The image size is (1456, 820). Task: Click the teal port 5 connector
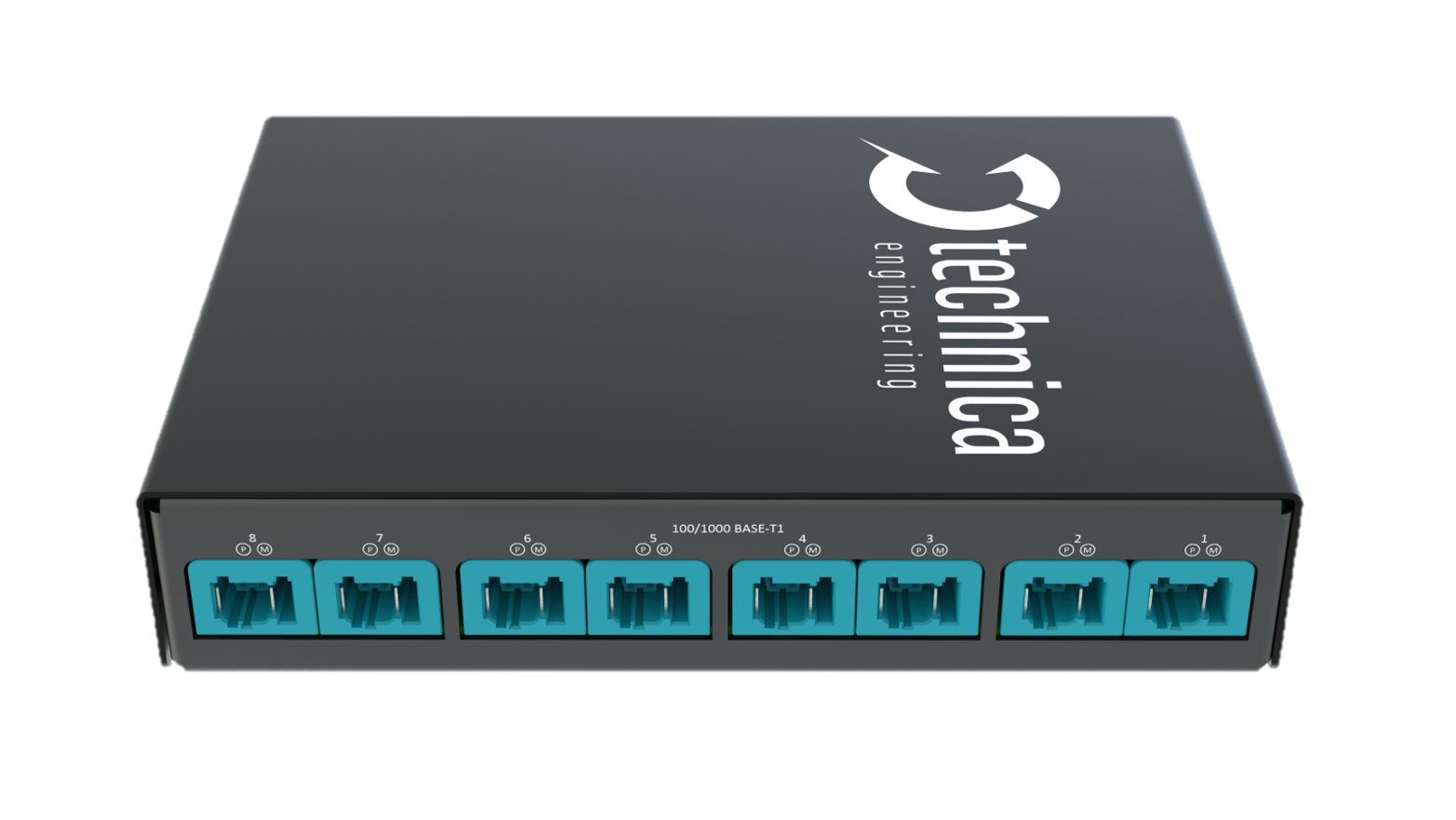pos(648,598)
